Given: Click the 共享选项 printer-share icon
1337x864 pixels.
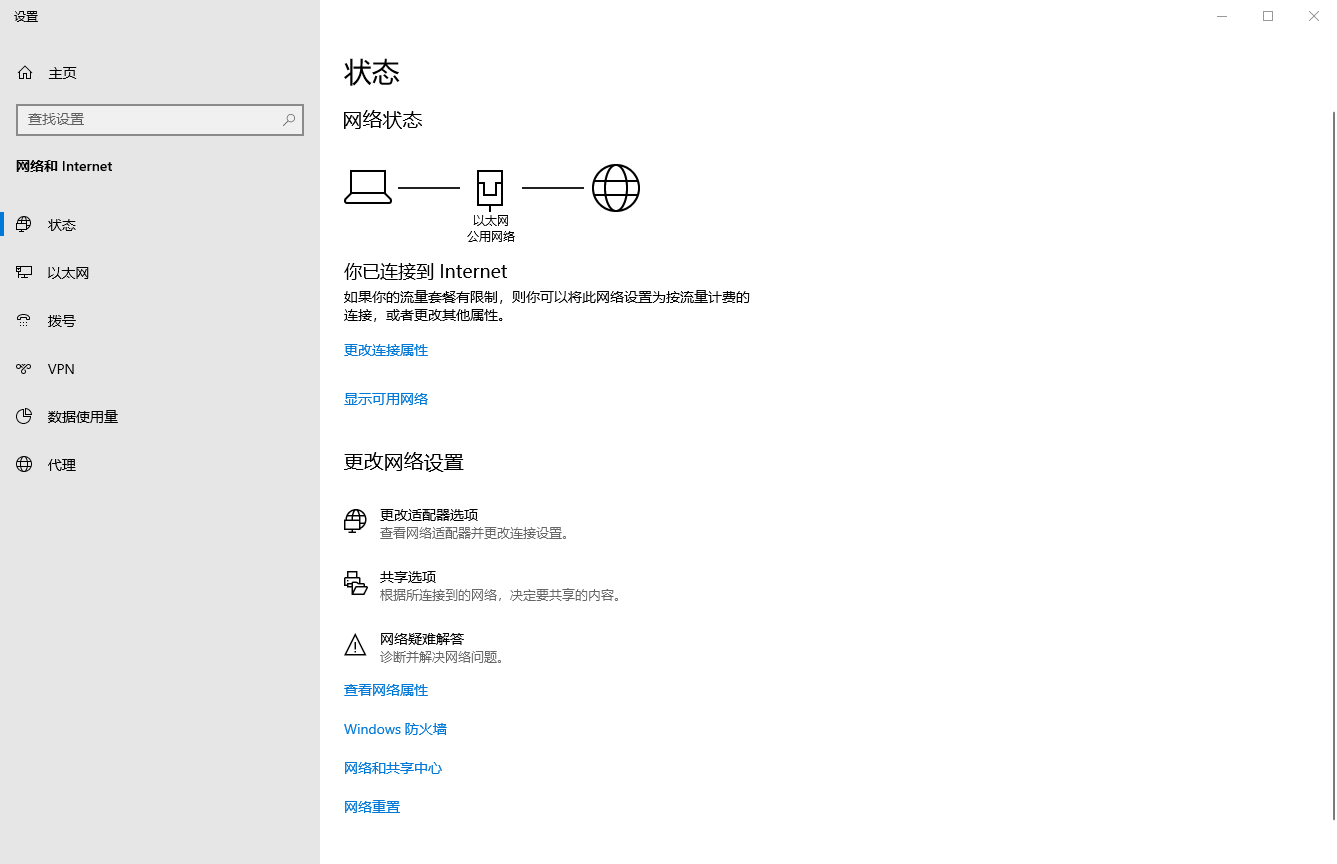Looking at the screenshot, I should 355,583.
